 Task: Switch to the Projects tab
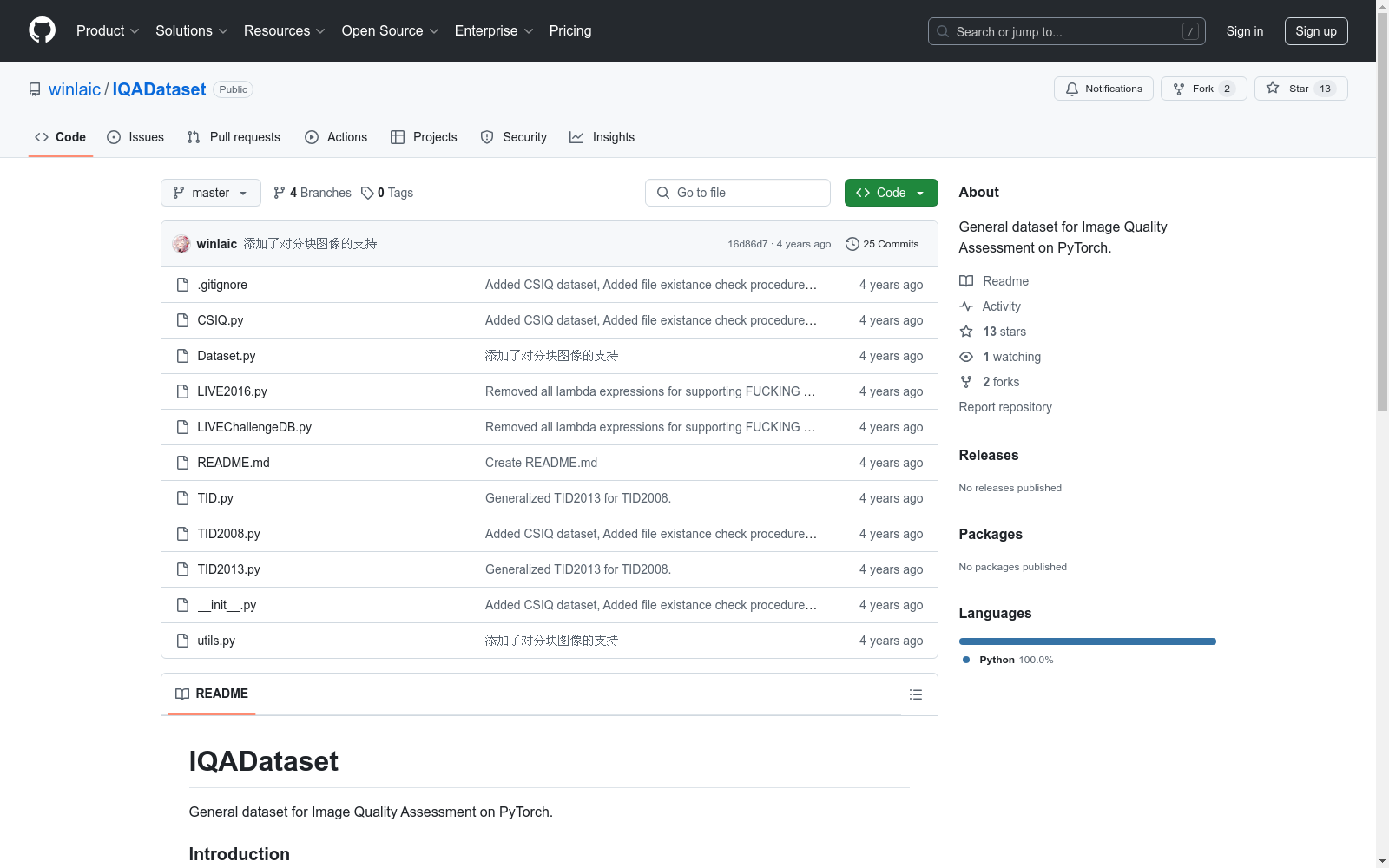pos(424,137)
